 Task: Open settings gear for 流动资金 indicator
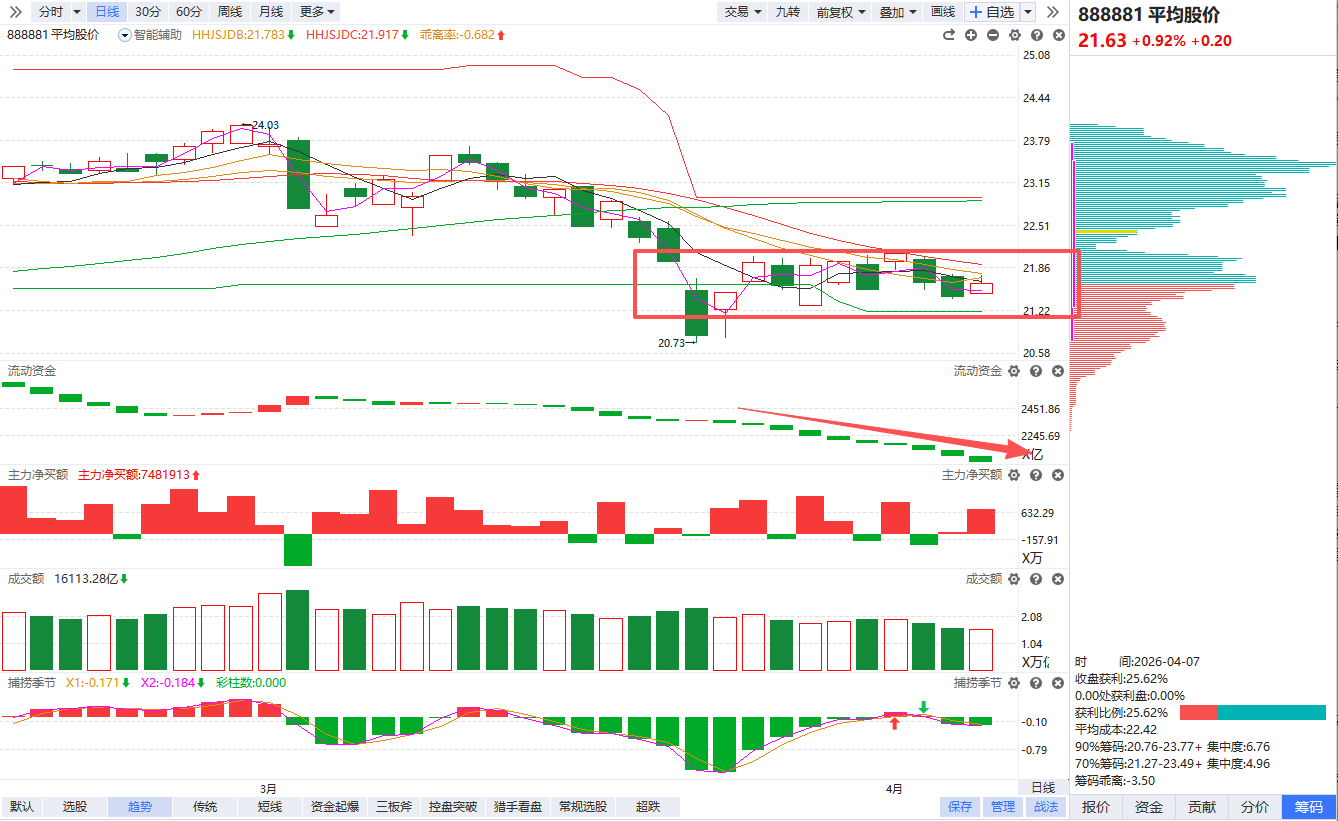click(1014, 371)
